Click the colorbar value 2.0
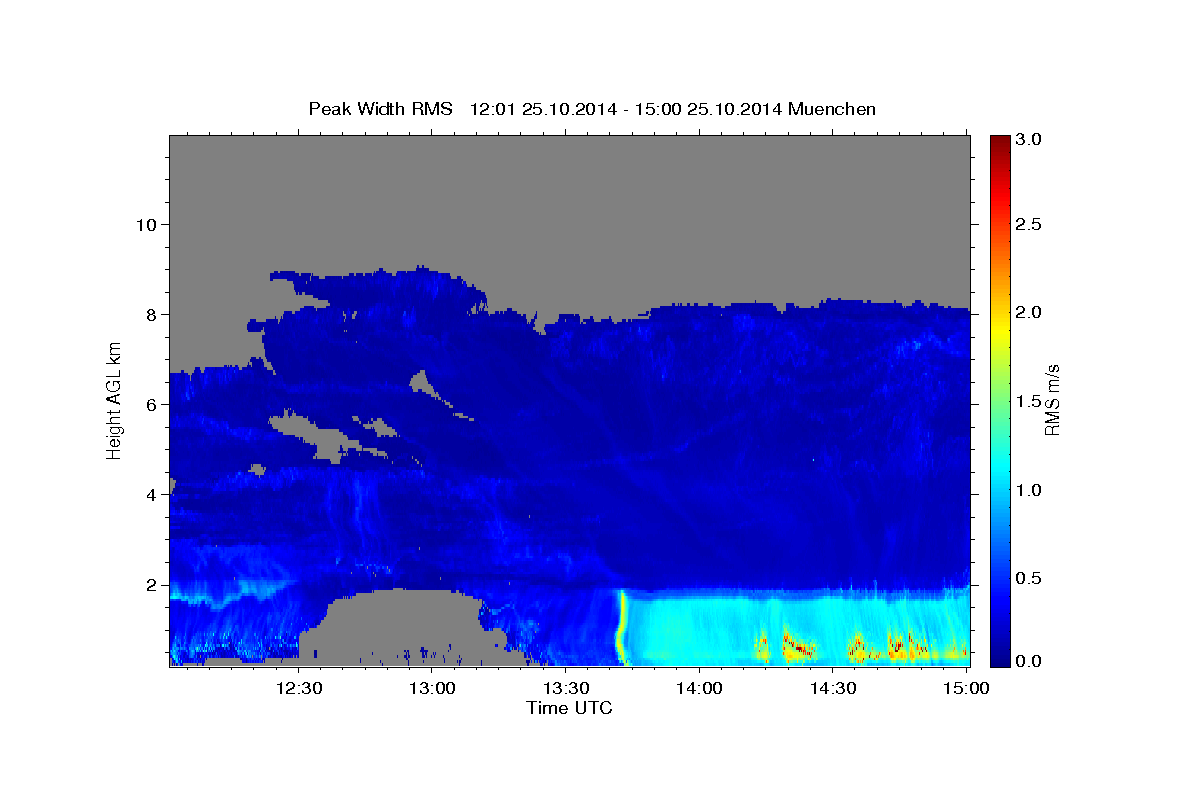 pyautogui.click(x=1030, y=312)
